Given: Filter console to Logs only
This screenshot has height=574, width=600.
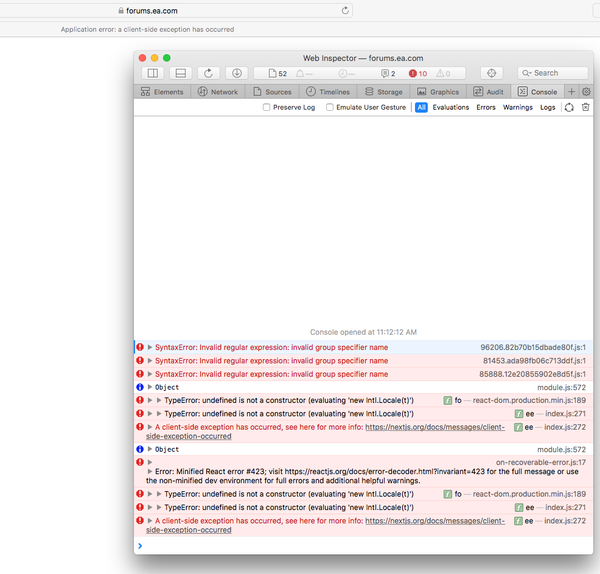Looking at the screenshot, I should coord(548,107).
